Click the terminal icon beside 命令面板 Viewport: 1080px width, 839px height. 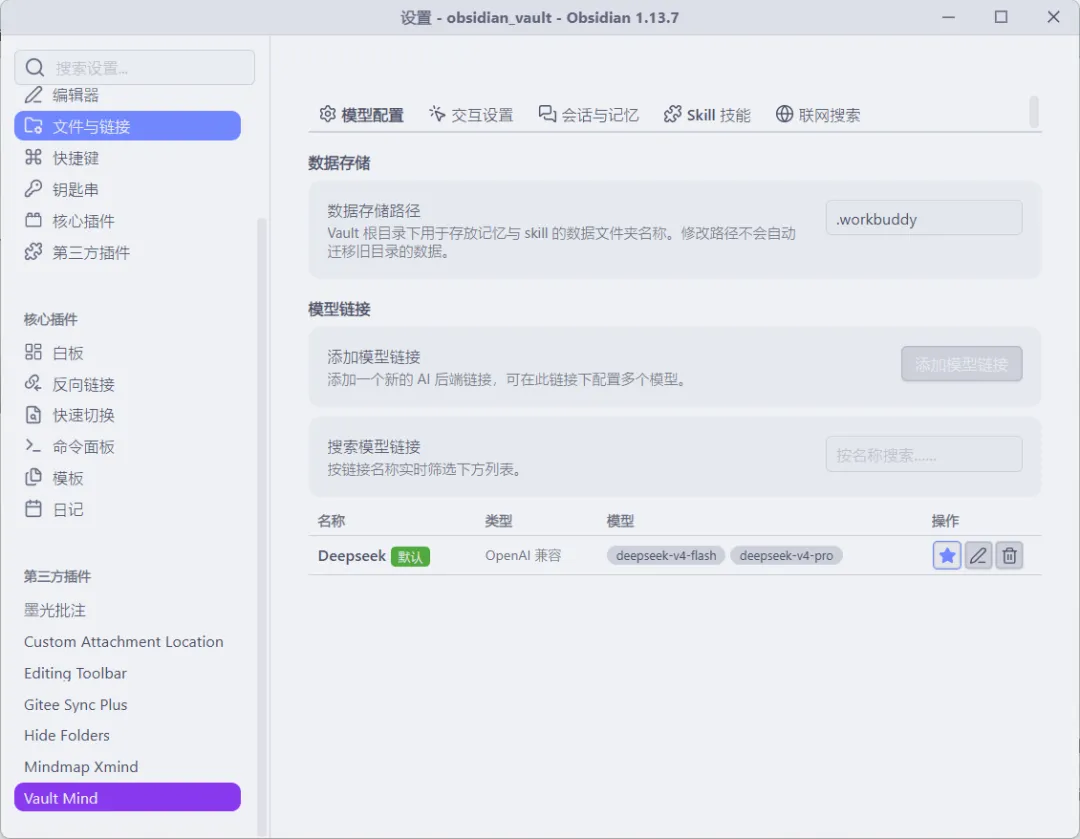pos(33,446)
